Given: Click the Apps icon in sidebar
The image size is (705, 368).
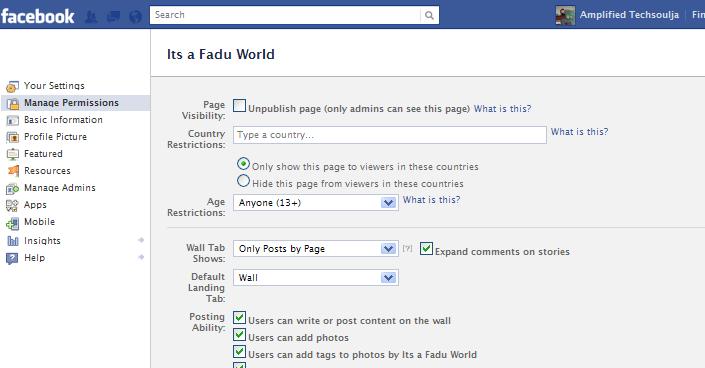Looking at the screenshot, I should click(x=12, y=206).
